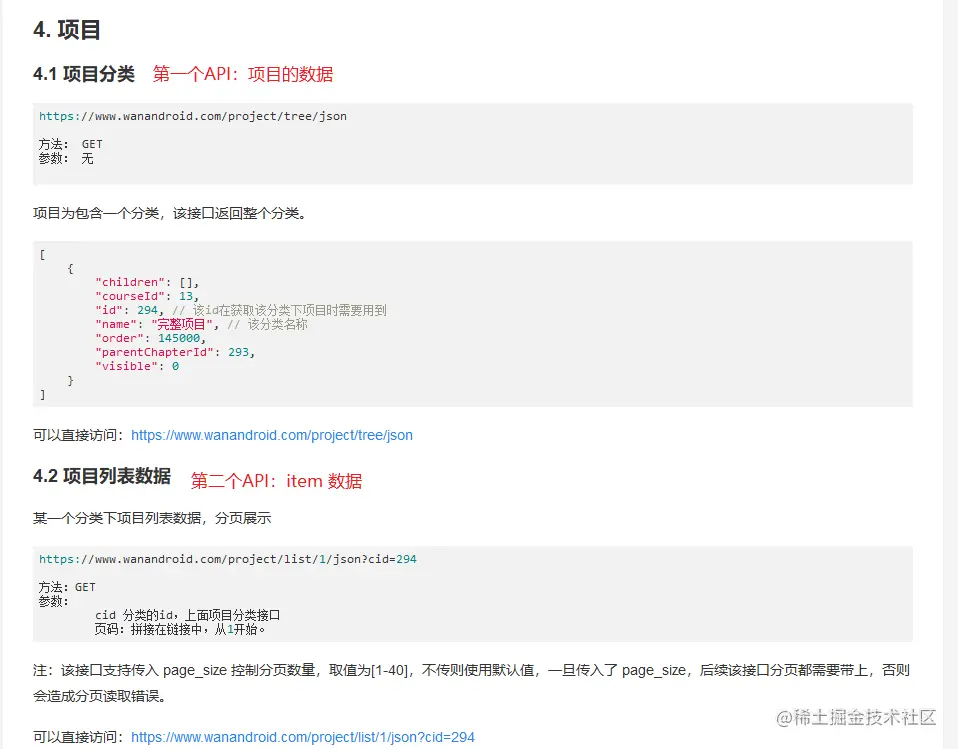The height and width of the screenshot is (749, 958).
Task: Click the 参数: 无 text
Action: tap(69, 158)
